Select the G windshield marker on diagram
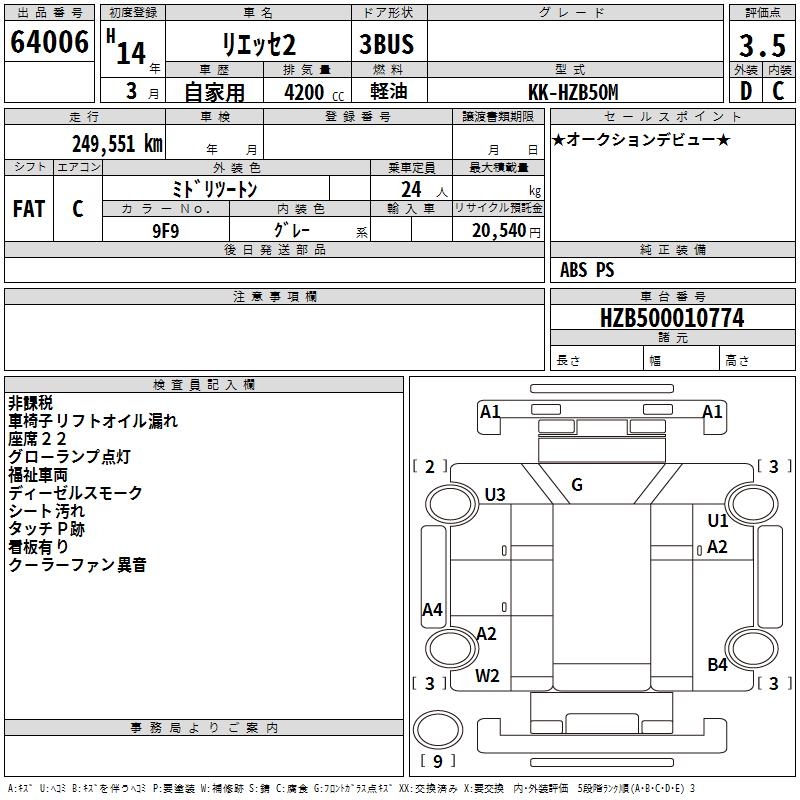 tap(577, 485)
